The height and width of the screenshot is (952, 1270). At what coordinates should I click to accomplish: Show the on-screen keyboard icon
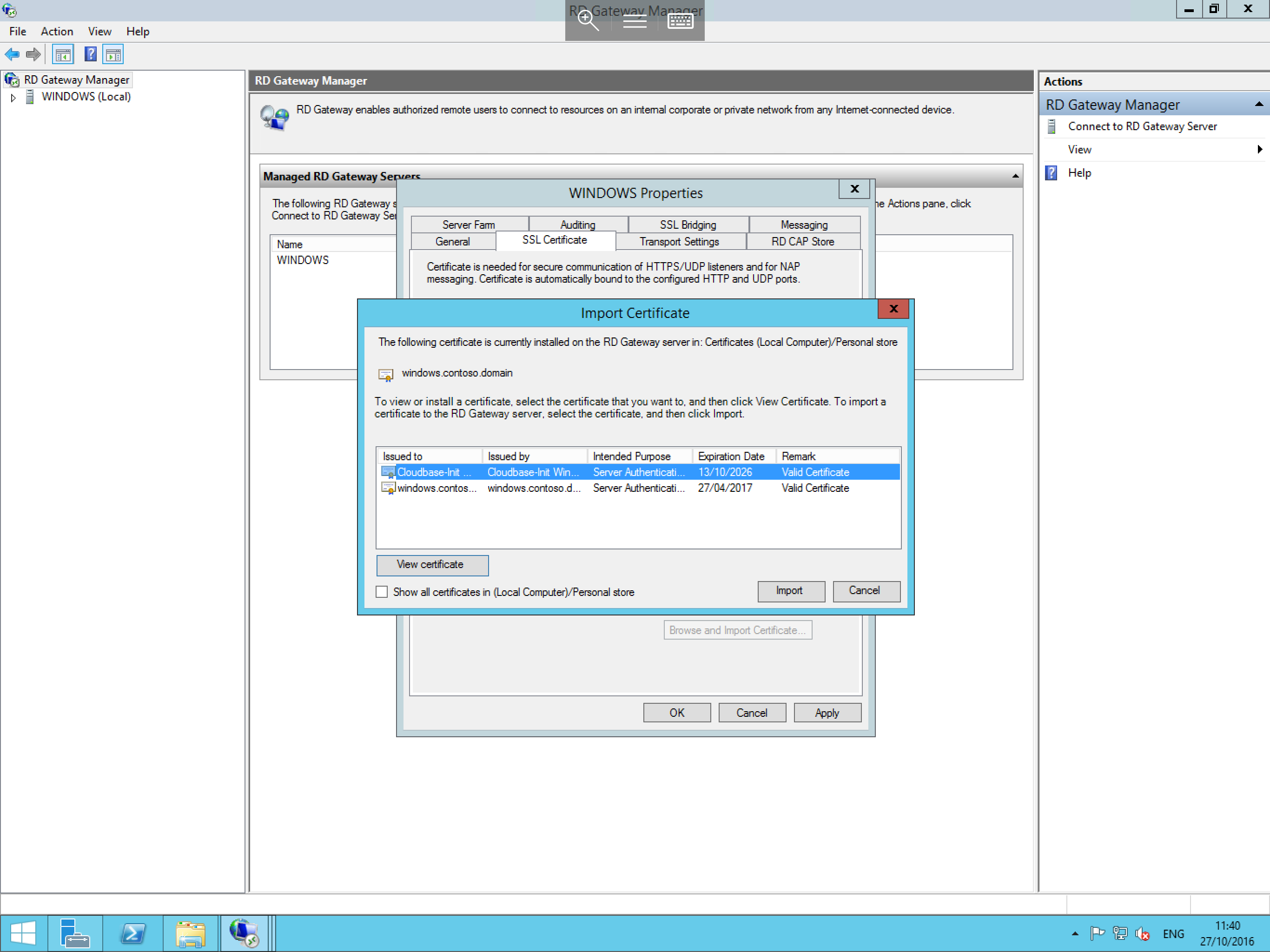click(681, 21)
